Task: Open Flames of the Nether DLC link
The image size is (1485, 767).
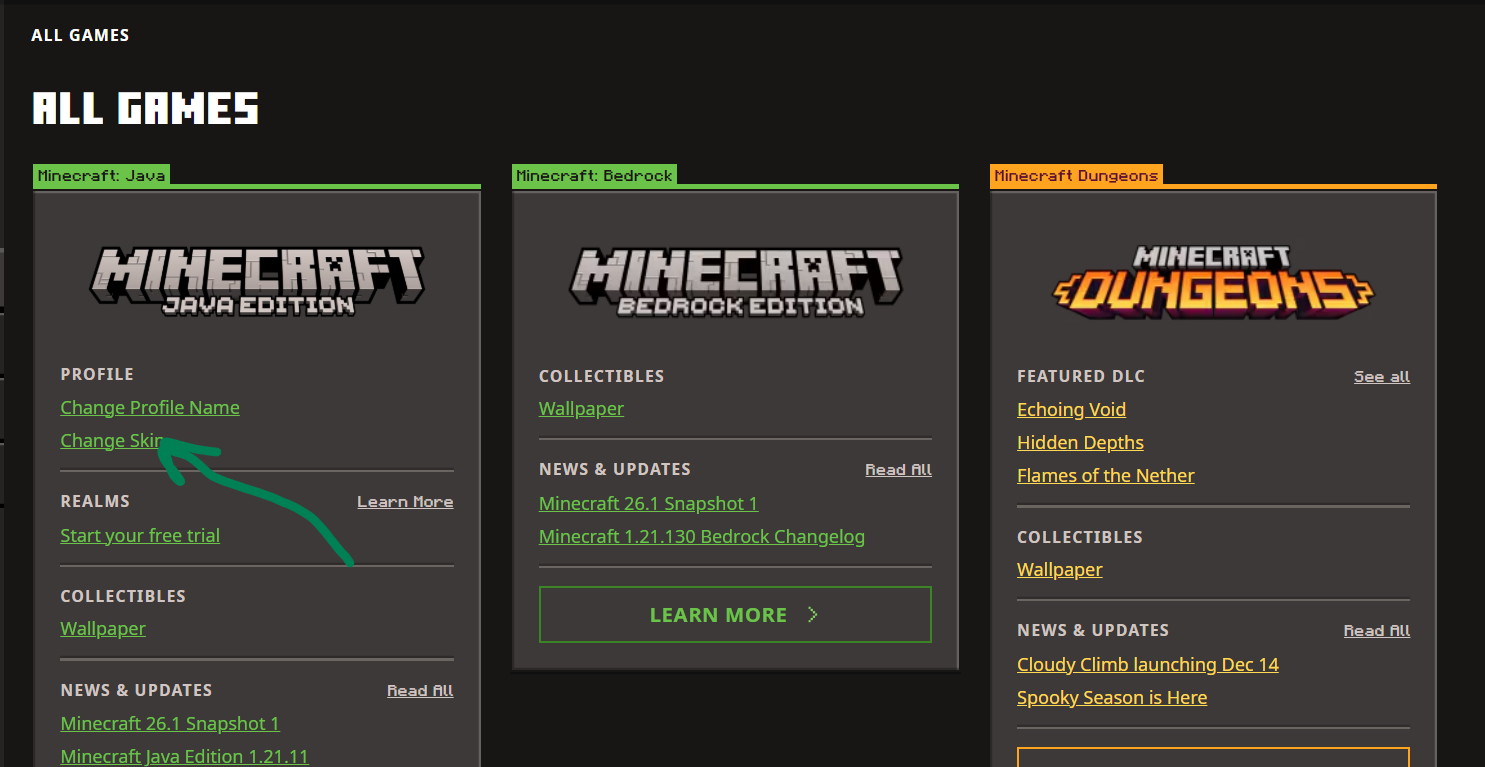Action: pyautogui.click(x=1106, y=476)
